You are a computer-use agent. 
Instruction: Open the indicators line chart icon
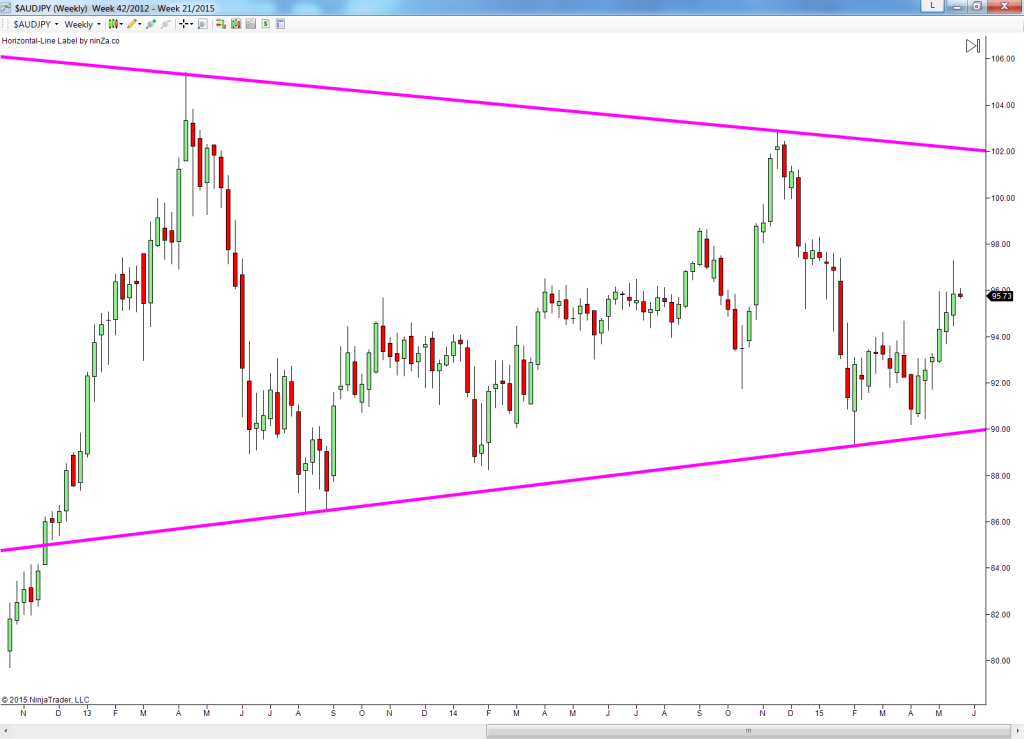(x=251, y=24)
